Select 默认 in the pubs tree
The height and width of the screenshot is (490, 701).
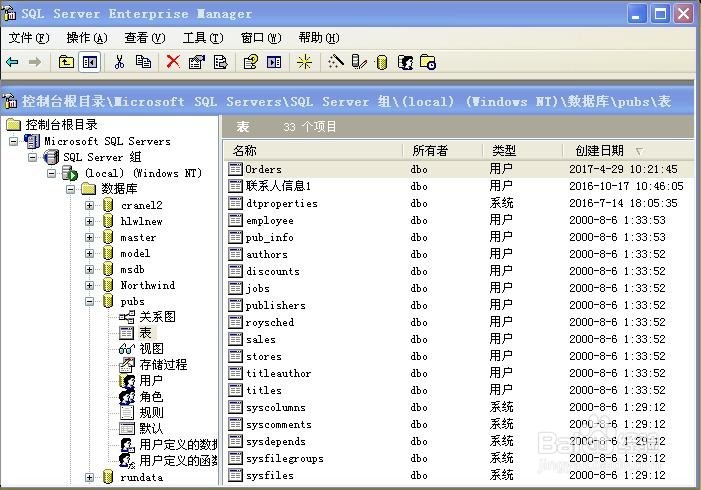click(x=151, y=428)
